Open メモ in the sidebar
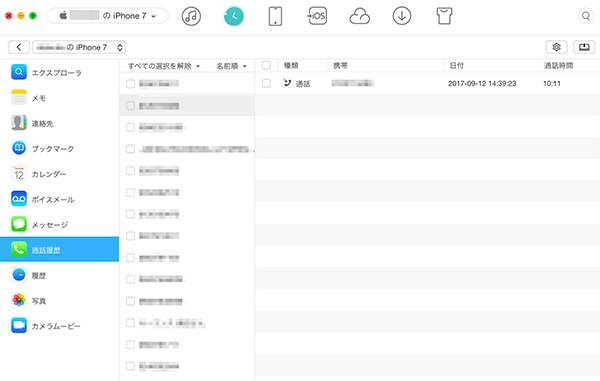600x381 pixels. [x=59, y=98]
